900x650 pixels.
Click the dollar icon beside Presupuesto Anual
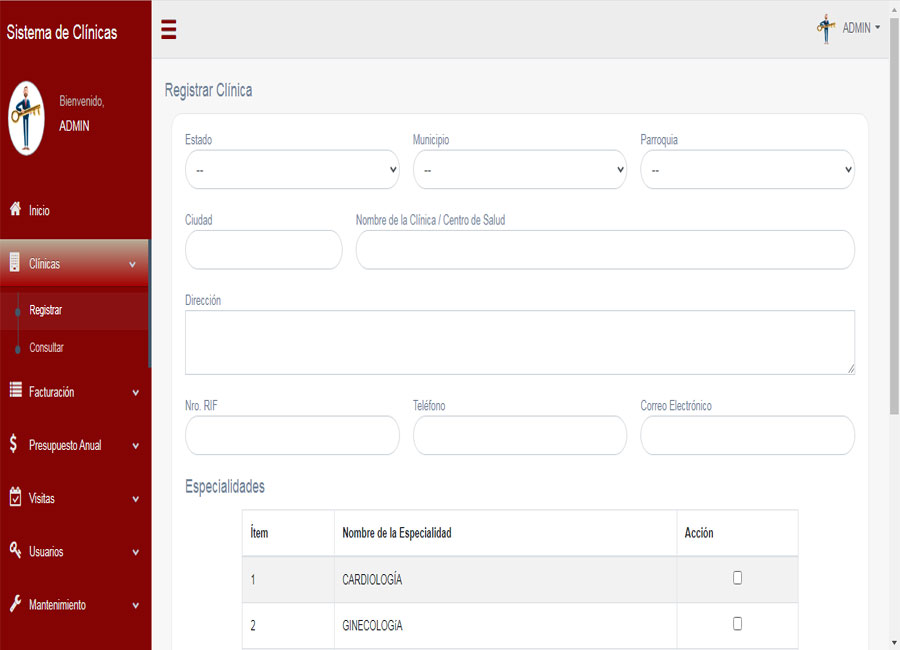(x=13, y=444)
